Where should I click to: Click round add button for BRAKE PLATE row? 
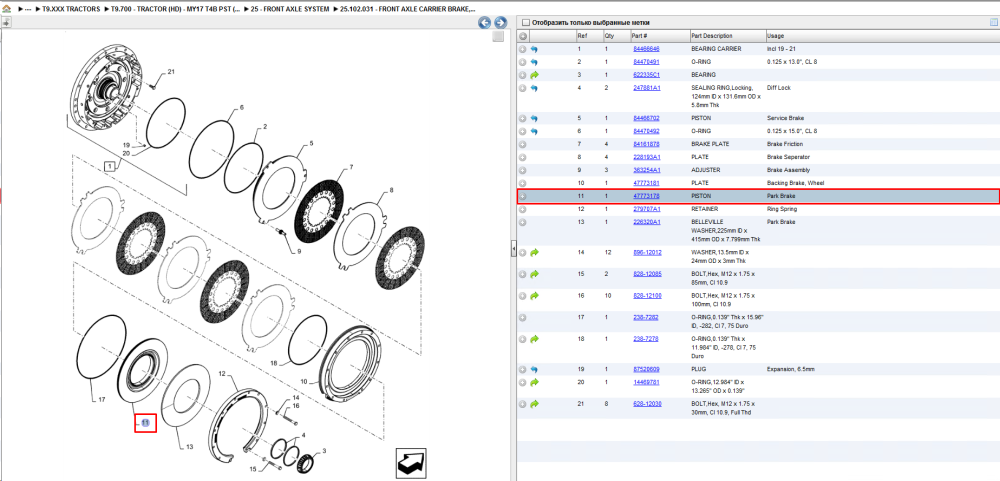[522, 144]
